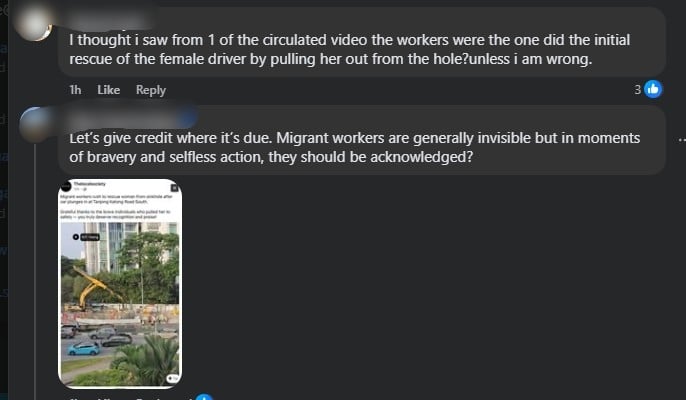Click Thelocalsociety round profile icon in screenshot
Viewport: 686px width, 400px height.
(66, 186)
